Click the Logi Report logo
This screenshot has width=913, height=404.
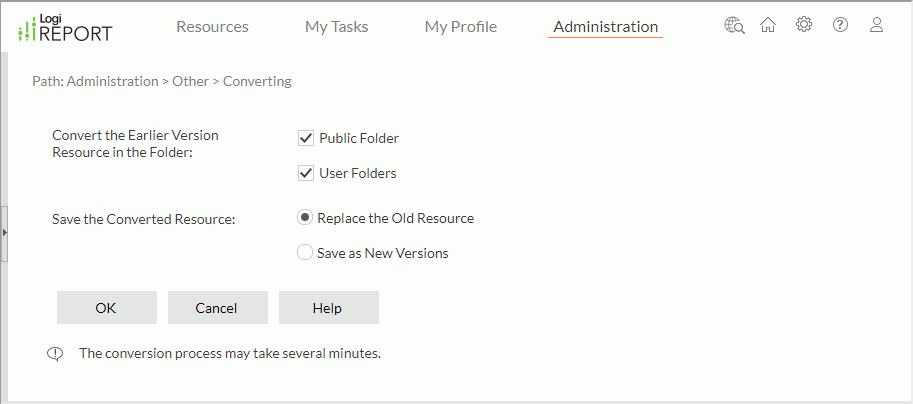tap(66, 27)
